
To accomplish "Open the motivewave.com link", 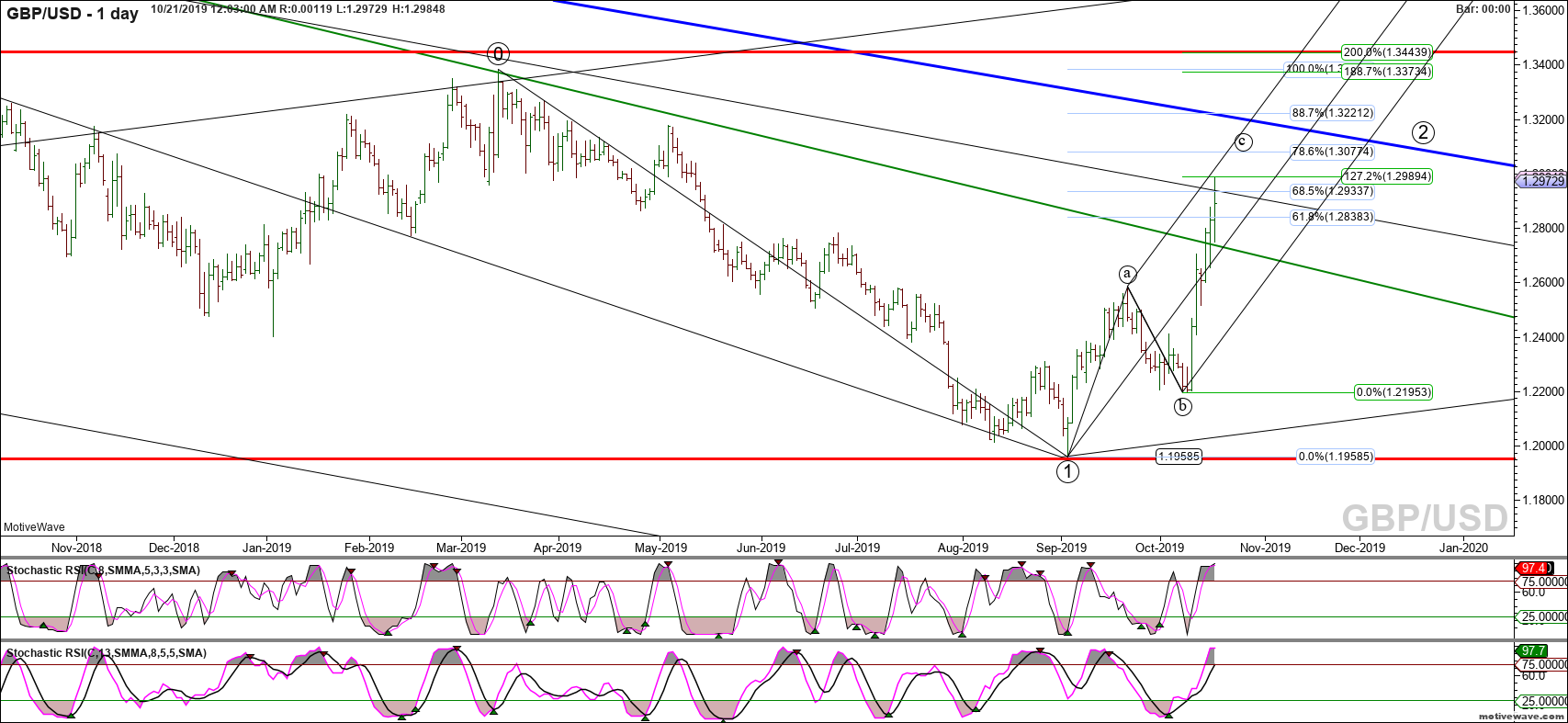I will [1519, 715].
